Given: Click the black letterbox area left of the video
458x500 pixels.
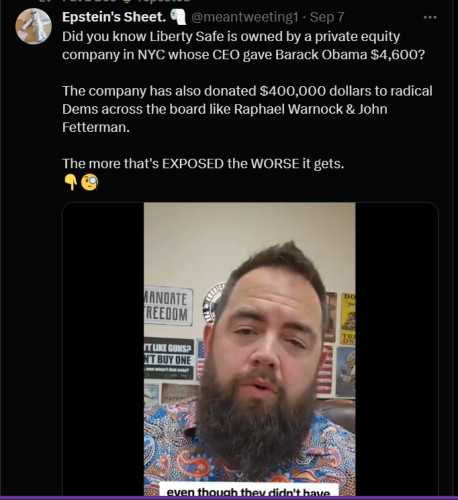Looking at the screenshot, I should tap(103, 349).
